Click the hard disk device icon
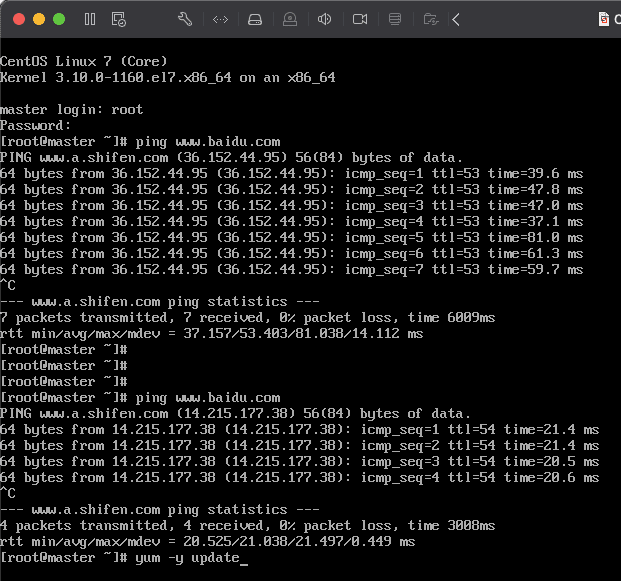 point(255,19)
